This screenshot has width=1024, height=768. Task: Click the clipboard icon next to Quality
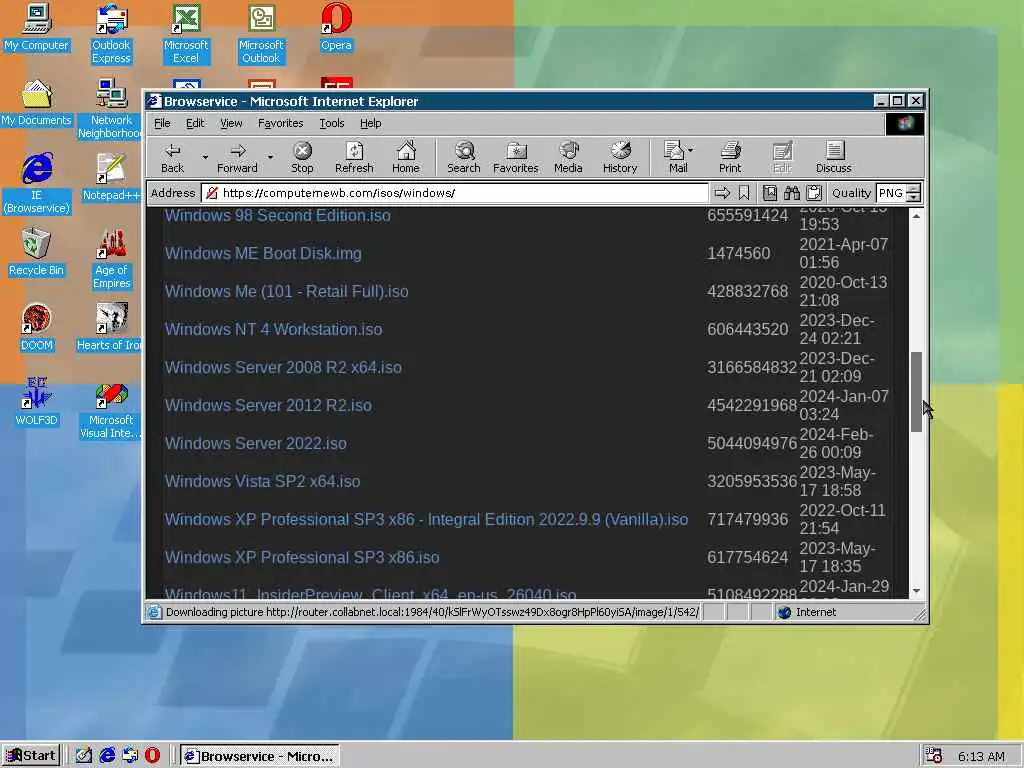(x=814, y=193)
